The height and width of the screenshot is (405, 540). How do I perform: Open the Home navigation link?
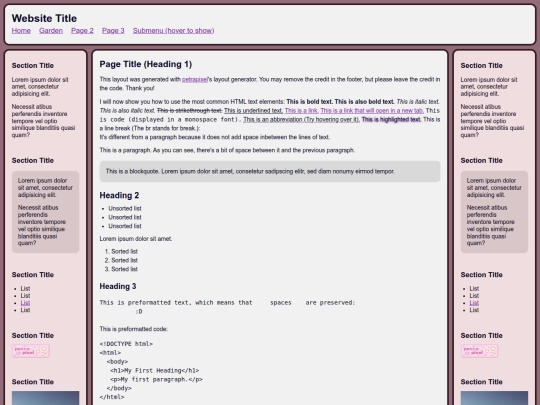click(x=21, y=31)
